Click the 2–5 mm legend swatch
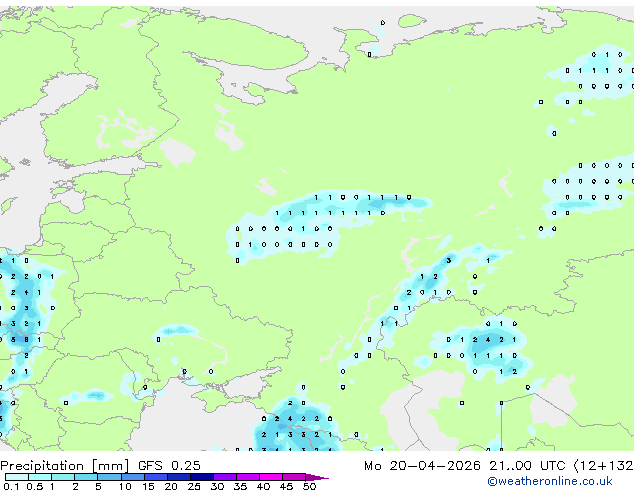634x490 pixels. click(86, 477)
